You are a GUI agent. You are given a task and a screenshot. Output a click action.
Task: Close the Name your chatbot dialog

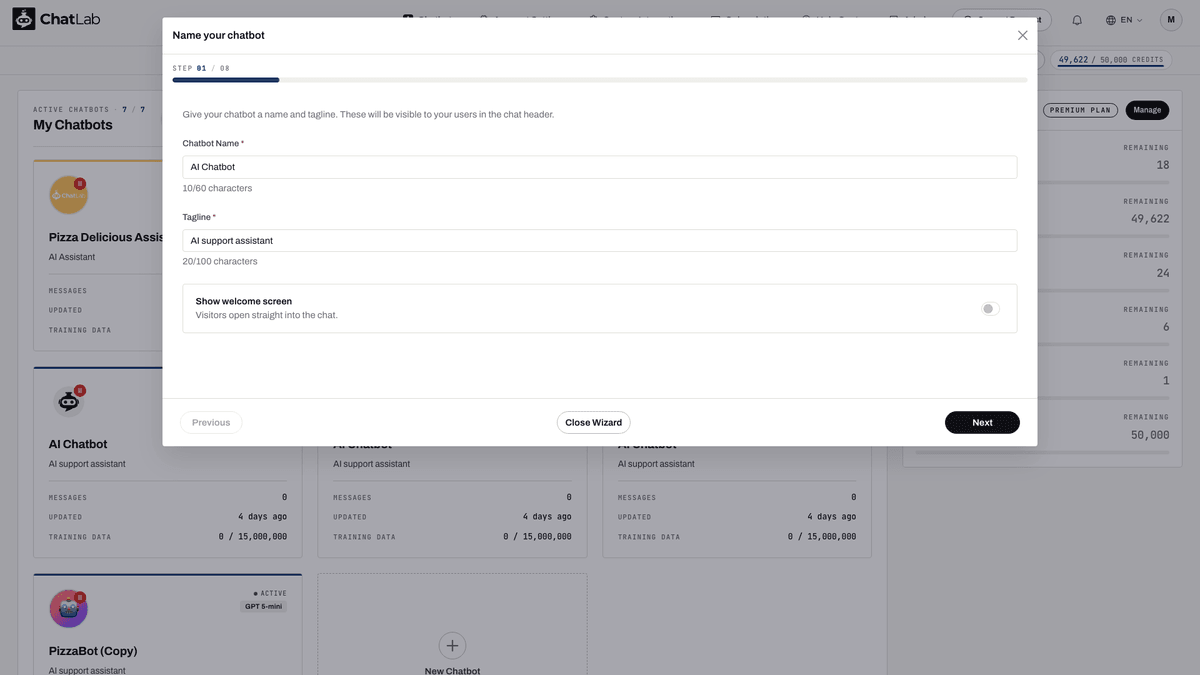tap(1022, 35)
